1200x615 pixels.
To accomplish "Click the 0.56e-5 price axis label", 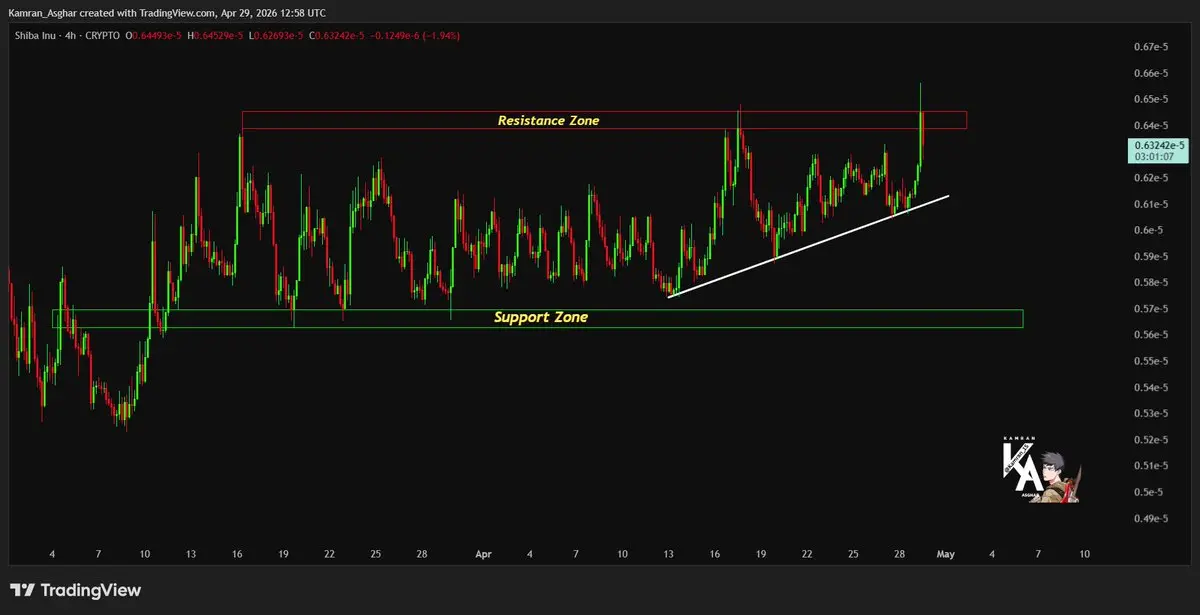I will click(1153, 335).
